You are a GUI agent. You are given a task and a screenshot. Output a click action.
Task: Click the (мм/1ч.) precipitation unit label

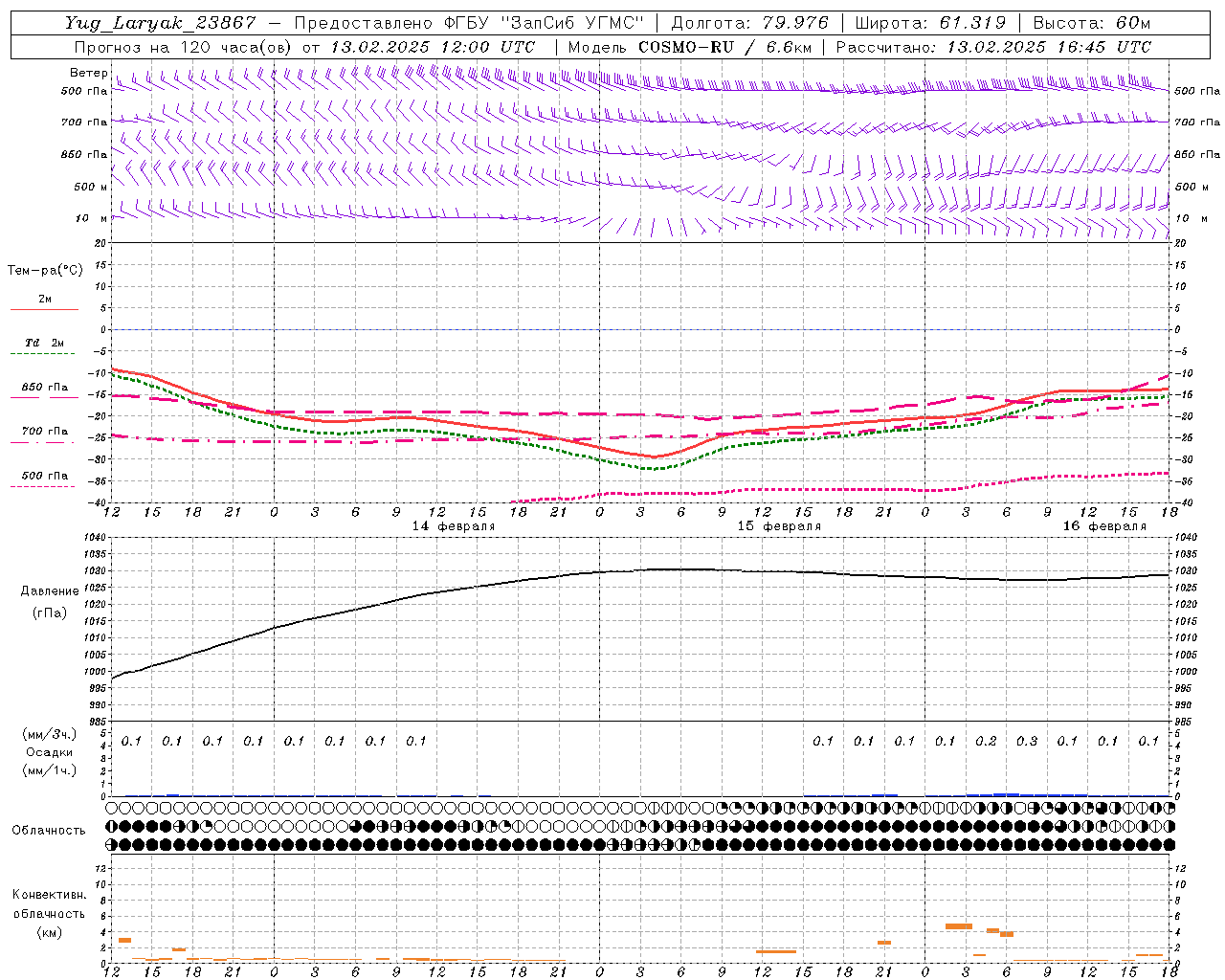[50, 770]
